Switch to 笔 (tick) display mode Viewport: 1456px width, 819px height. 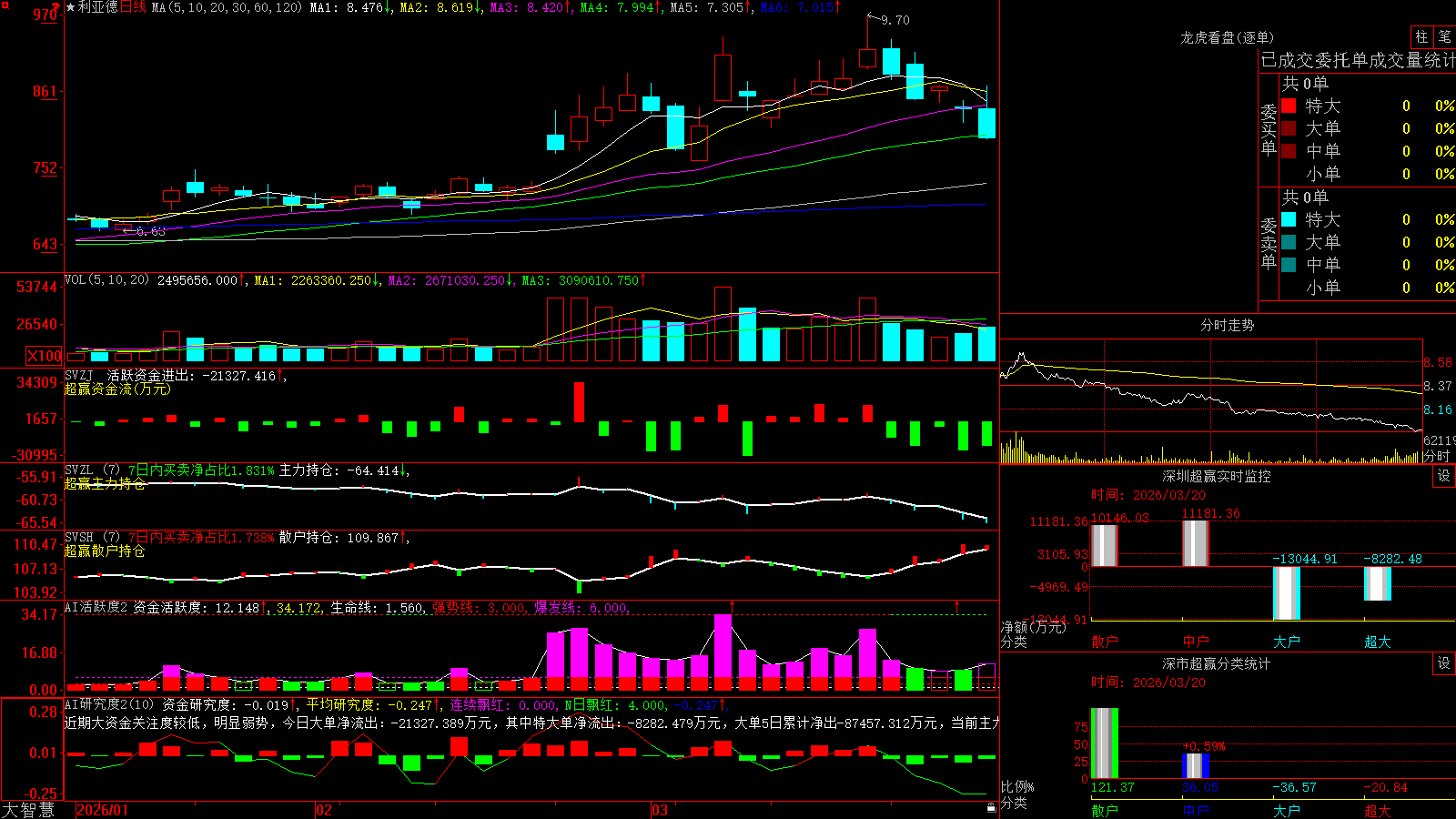(x=1445, y=37)
